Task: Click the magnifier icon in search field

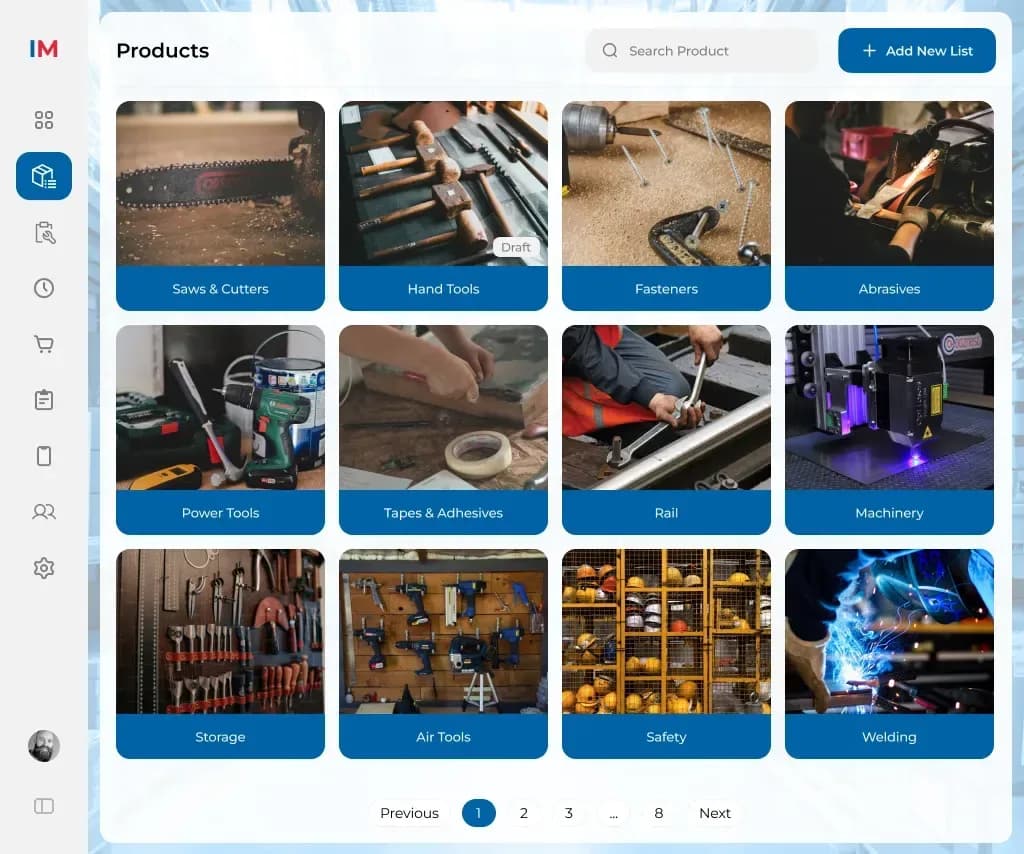Action: 610,50
